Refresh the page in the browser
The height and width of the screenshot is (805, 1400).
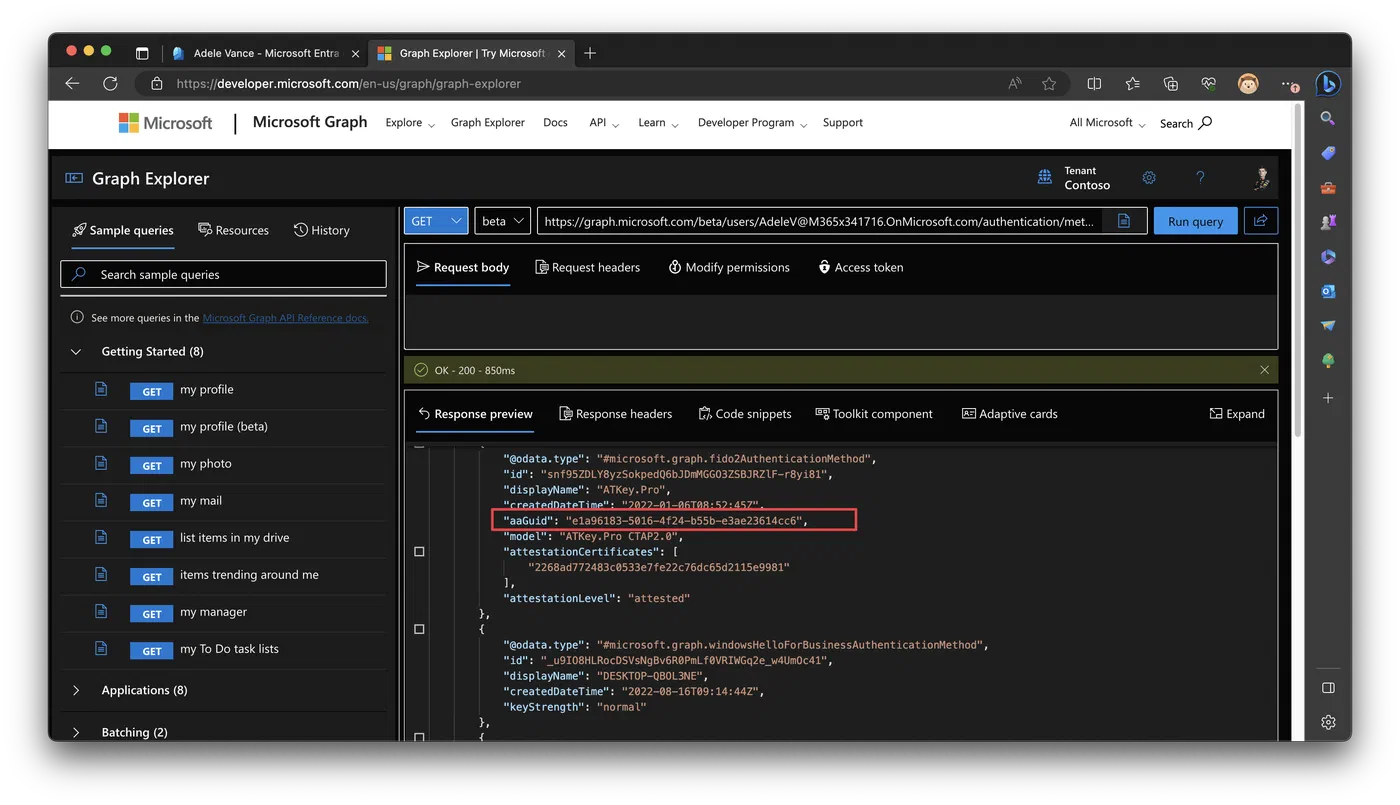[x=110, y=84]
